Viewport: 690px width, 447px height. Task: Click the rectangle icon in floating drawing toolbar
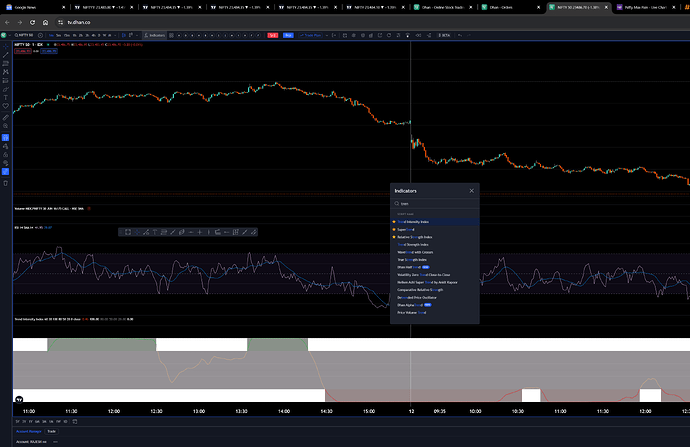[x=128, y=232]
